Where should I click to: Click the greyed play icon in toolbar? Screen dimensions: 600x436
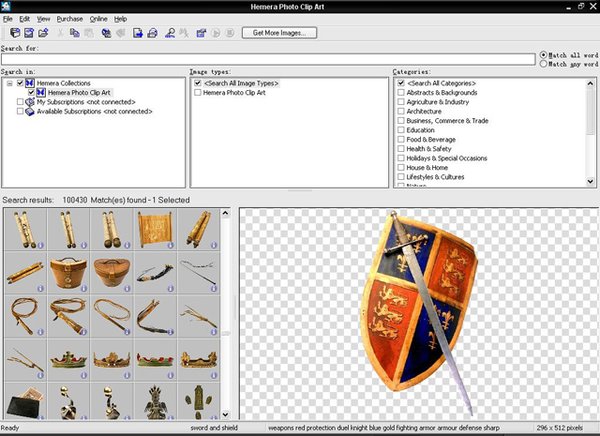(x=216, y=33)
